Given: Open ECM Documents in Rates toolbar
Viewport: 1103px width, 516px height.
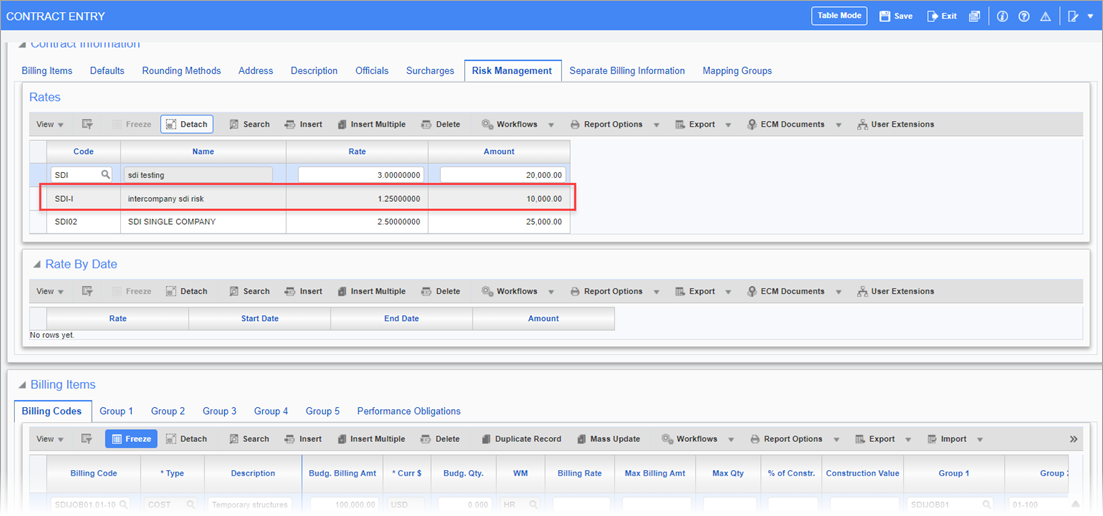Looking at the screenshot, I should click(x=793, y=124).
